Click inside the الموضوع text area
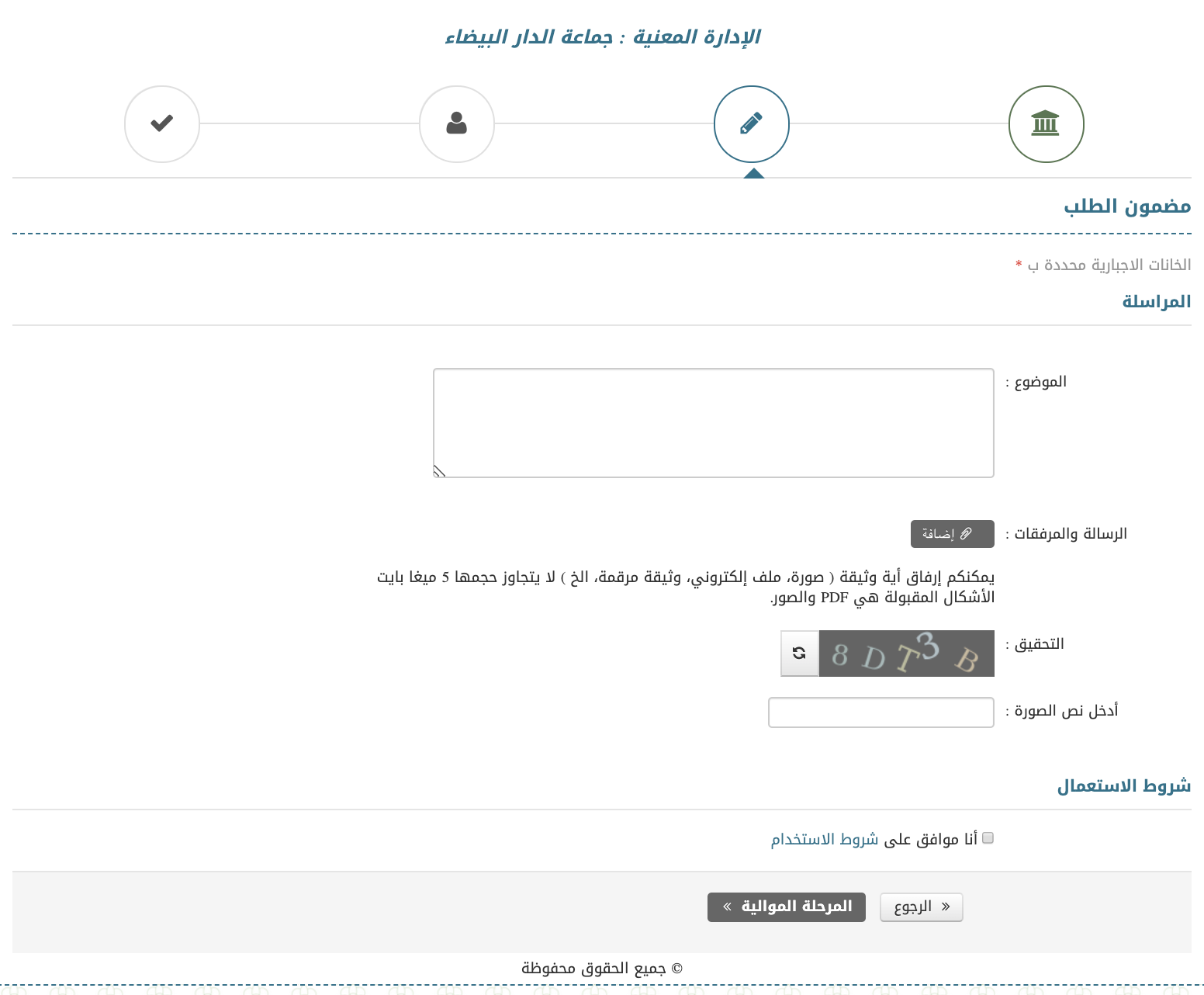This screenshot has height=995, width=1204. tap(714, 423)
